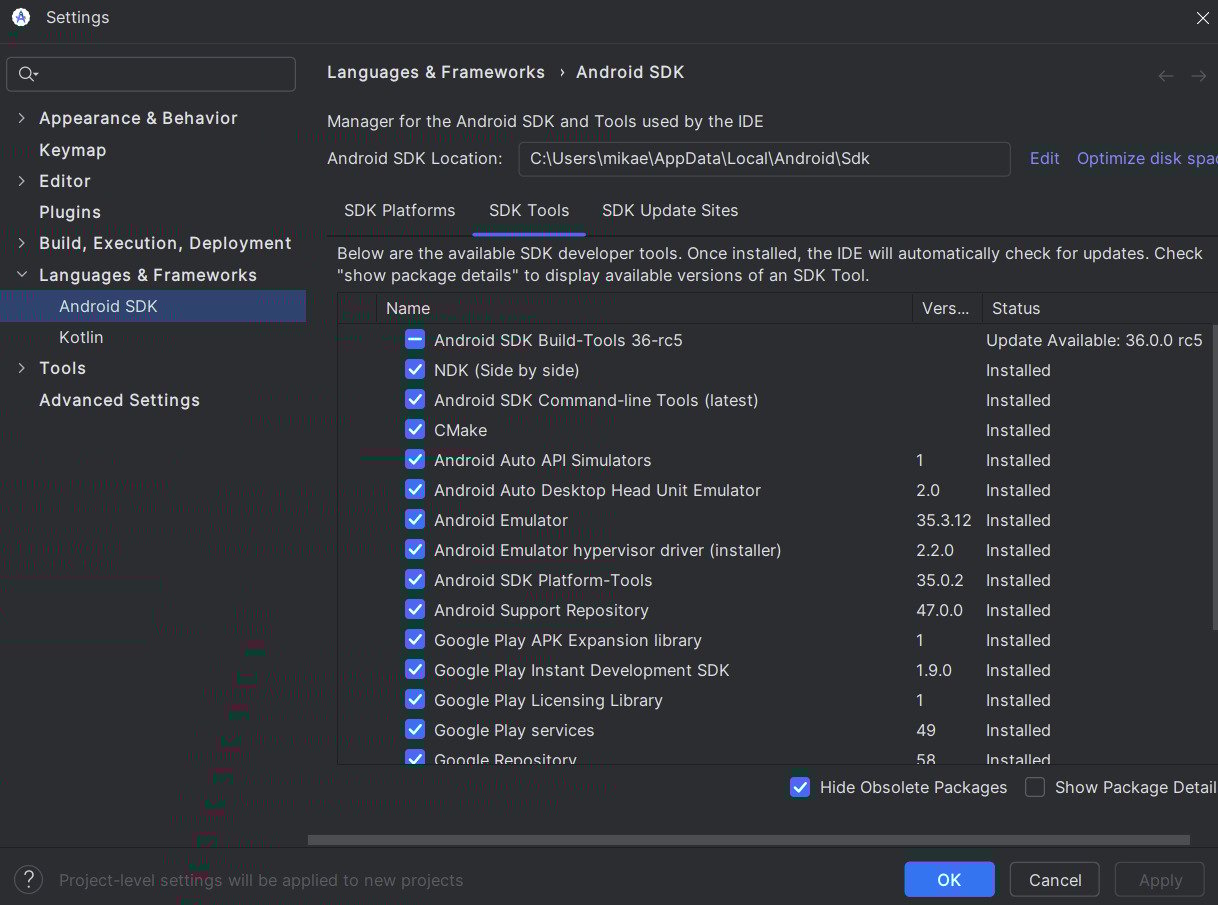Image resolution: width=1218 pixels, height=905 pixels.
Task: Click the search magnifier icon
Action: click(x=27, y=74)
